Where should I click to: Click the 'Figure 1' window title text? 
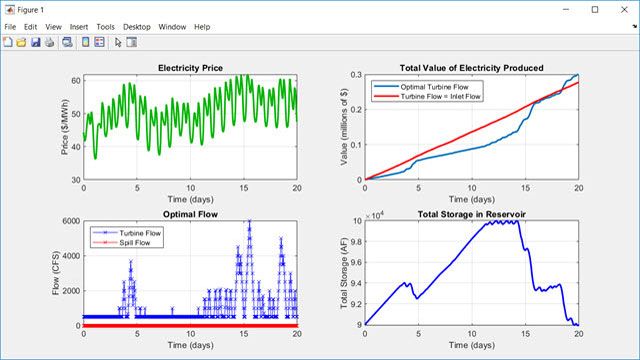coord(31,10)
